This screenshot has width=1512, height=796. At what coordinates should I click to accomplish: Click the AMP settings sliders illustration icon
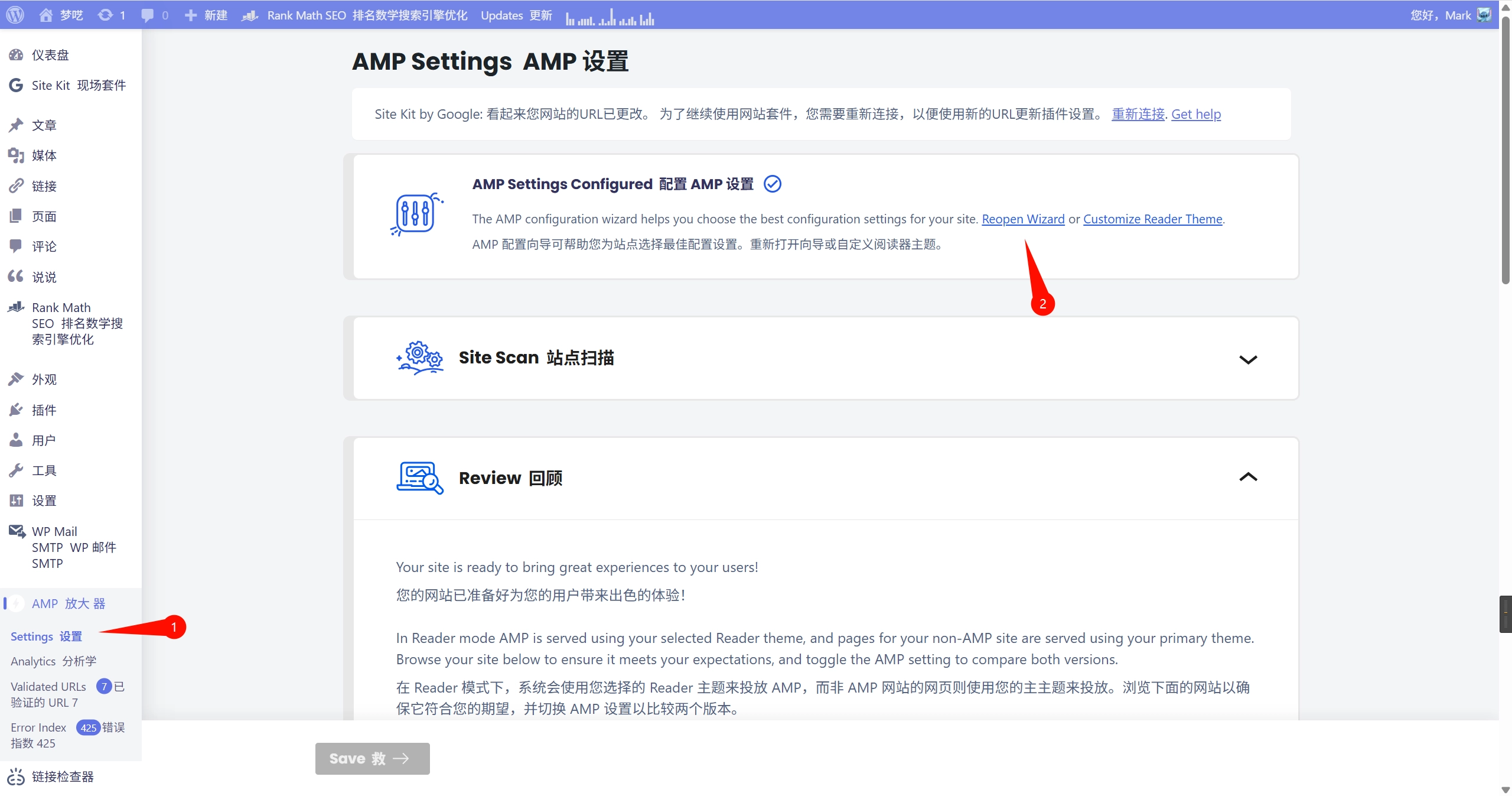[x=416, y=214]
